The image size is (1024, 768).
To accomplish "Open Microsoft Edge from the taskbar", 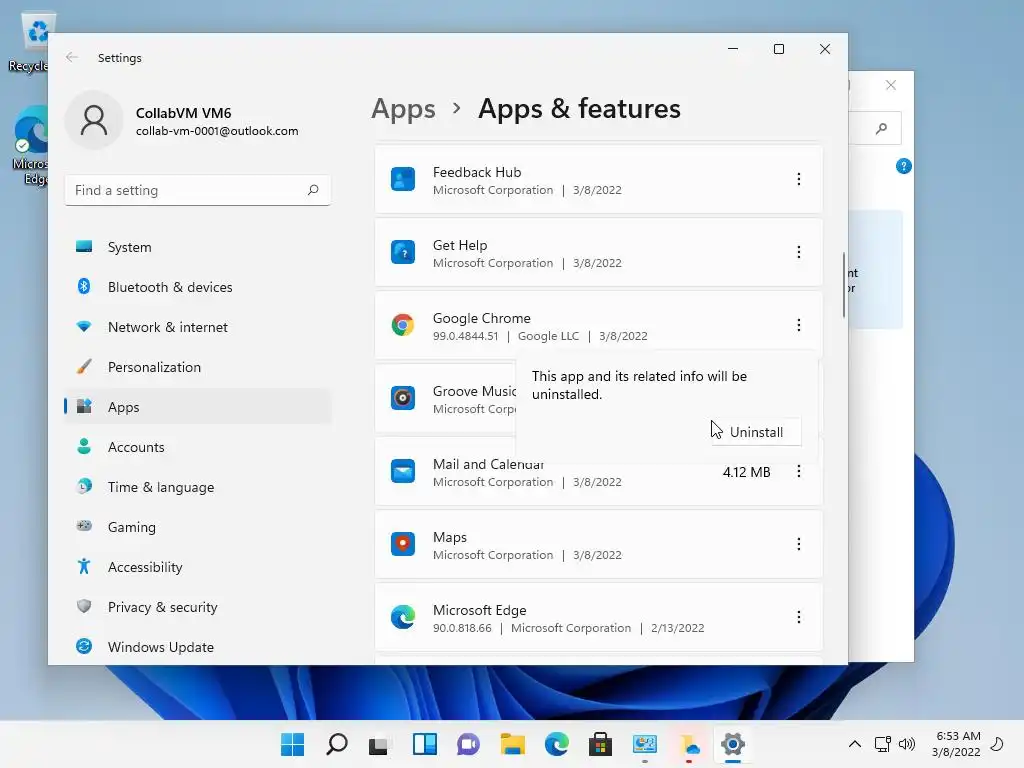I will pos(556,744).
